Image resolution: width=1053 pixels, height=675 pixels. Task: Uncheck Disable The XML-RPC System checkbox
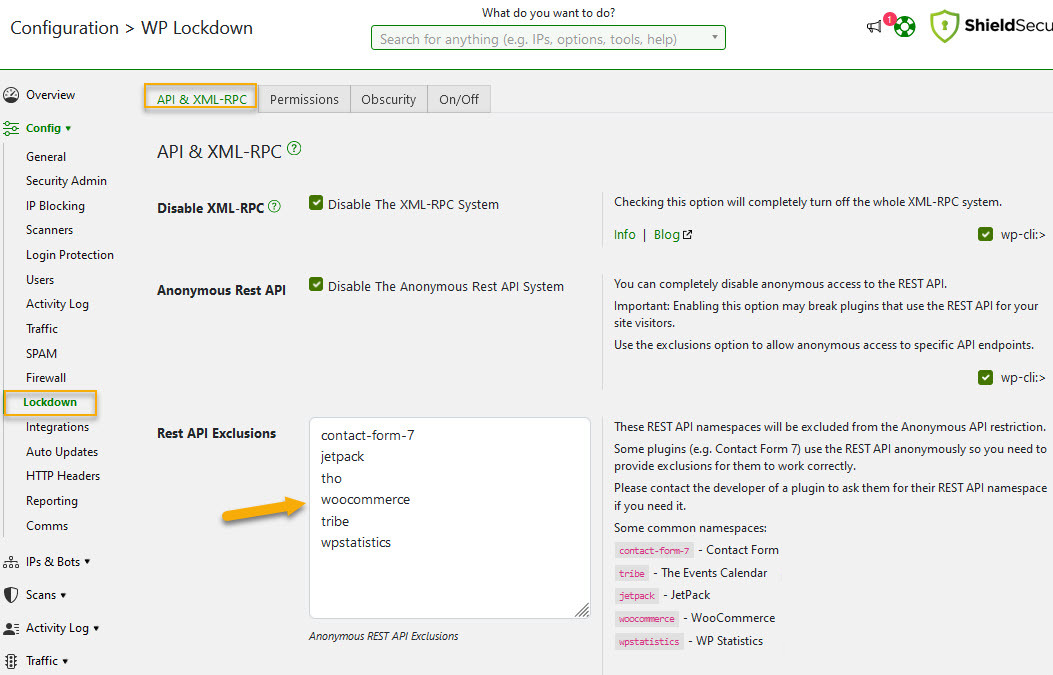pyautogui.click(x=316, y=203)
